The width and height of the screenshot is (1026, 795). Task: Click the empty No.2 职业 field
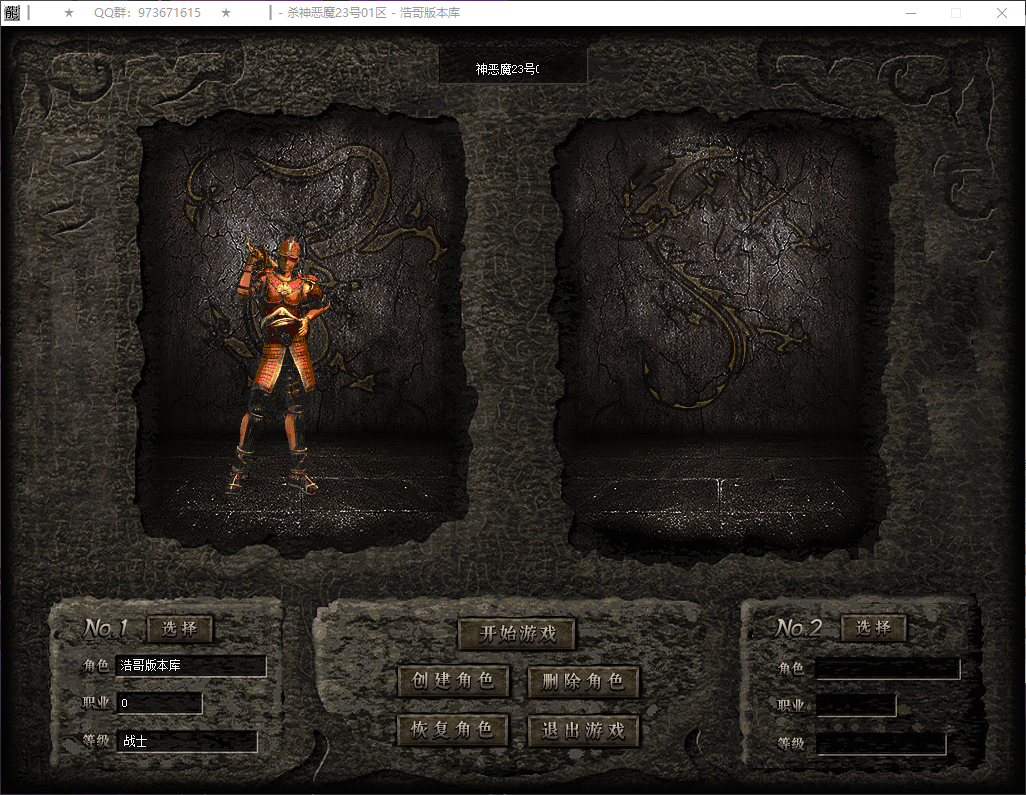[855, 706]
